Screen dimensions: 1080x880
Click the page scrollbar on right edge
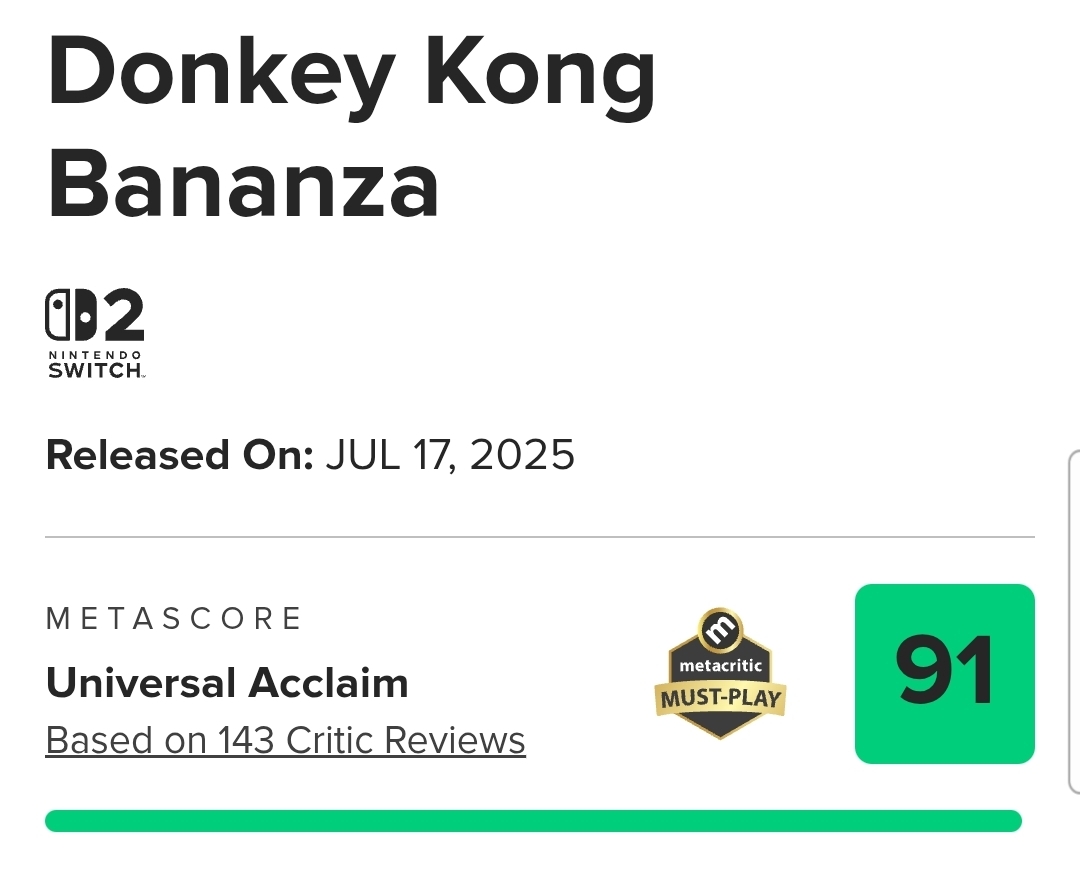[1074, 620]
